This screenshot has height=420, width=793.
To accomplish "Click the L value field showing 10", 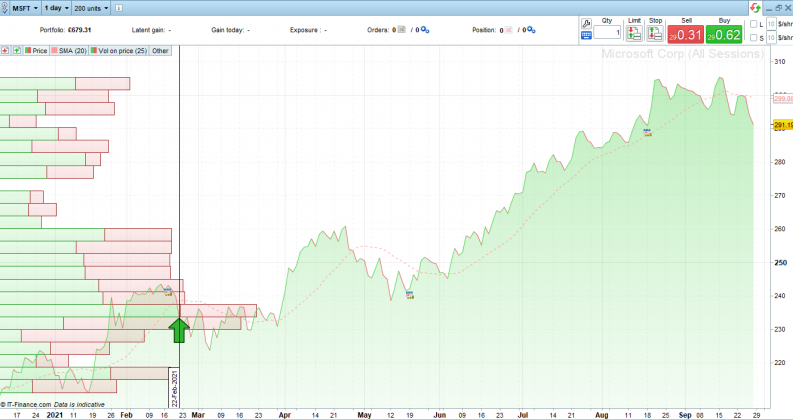I will (771, 24).
